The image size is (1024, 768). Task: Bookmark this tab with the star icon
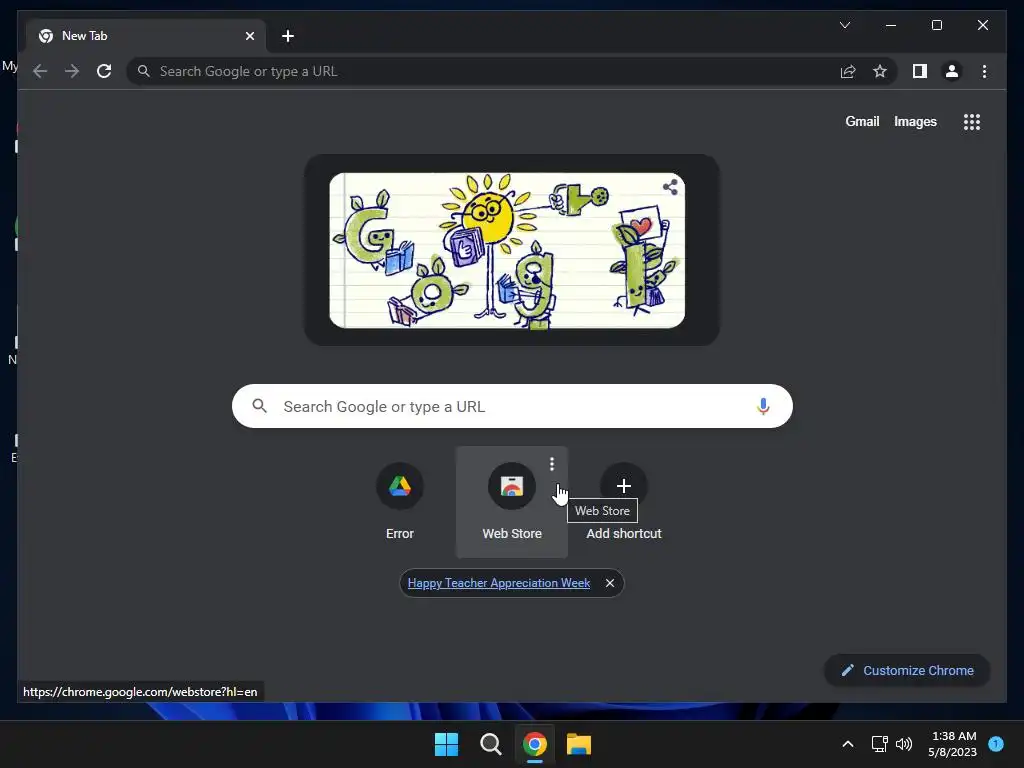(880, 71)
